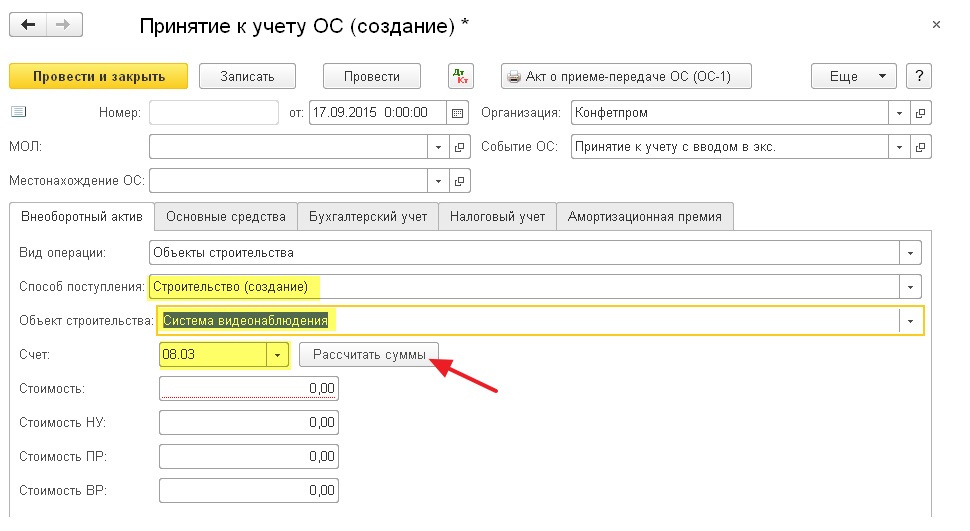Click the document status icon beside Номер
970x531 pixels.
click(x=19, y=111)
